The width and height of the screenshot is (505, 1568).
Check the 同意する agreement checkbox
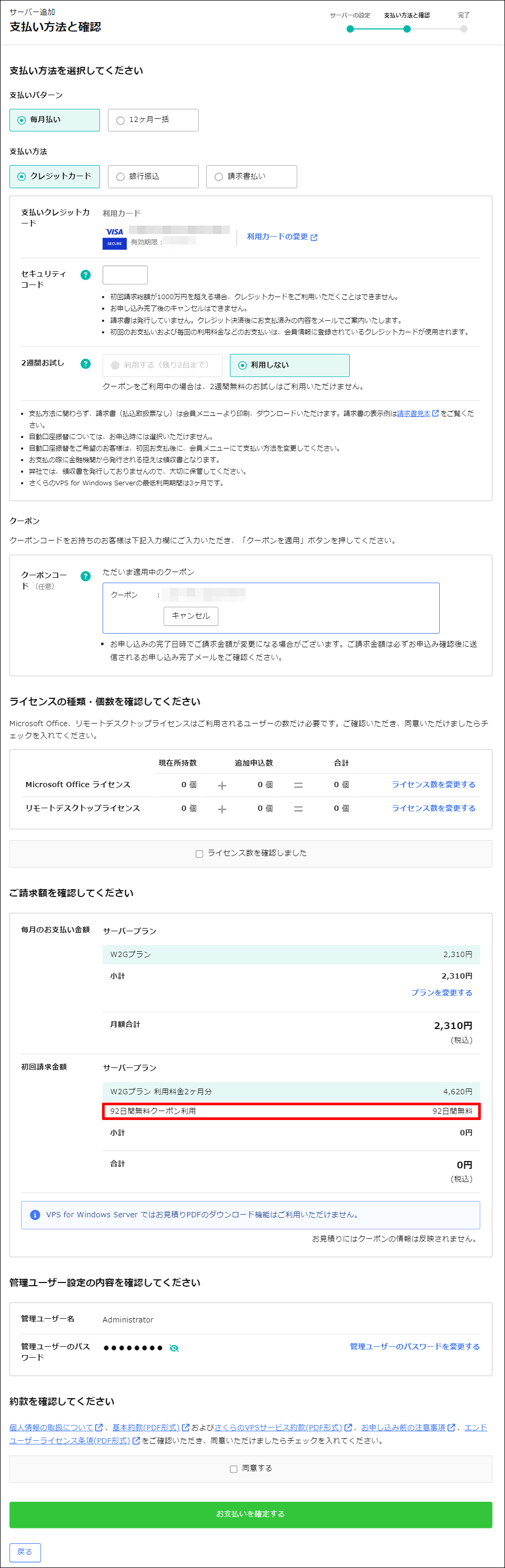click(x=234, y=1468)
